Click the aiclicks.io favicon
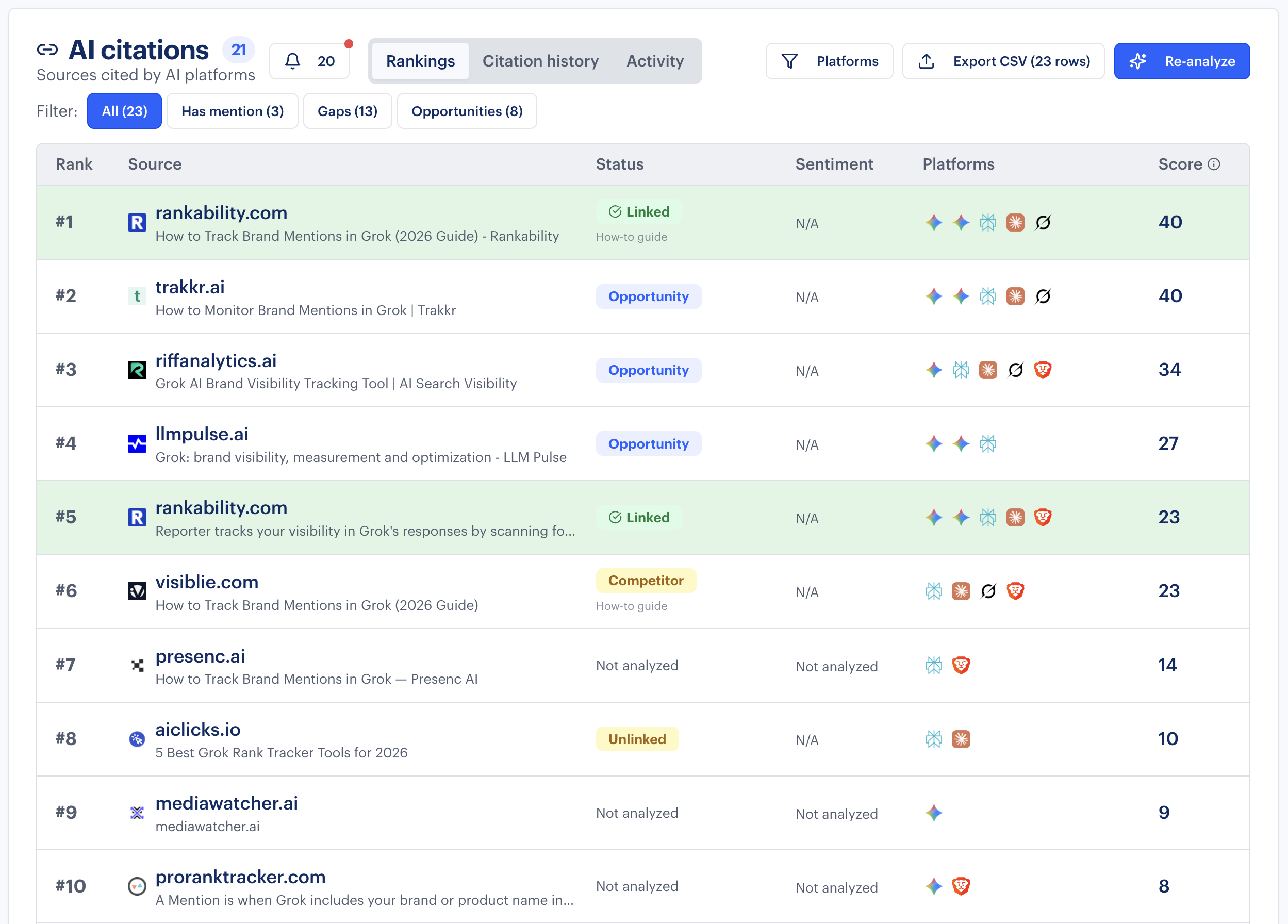 pos(137,739)
